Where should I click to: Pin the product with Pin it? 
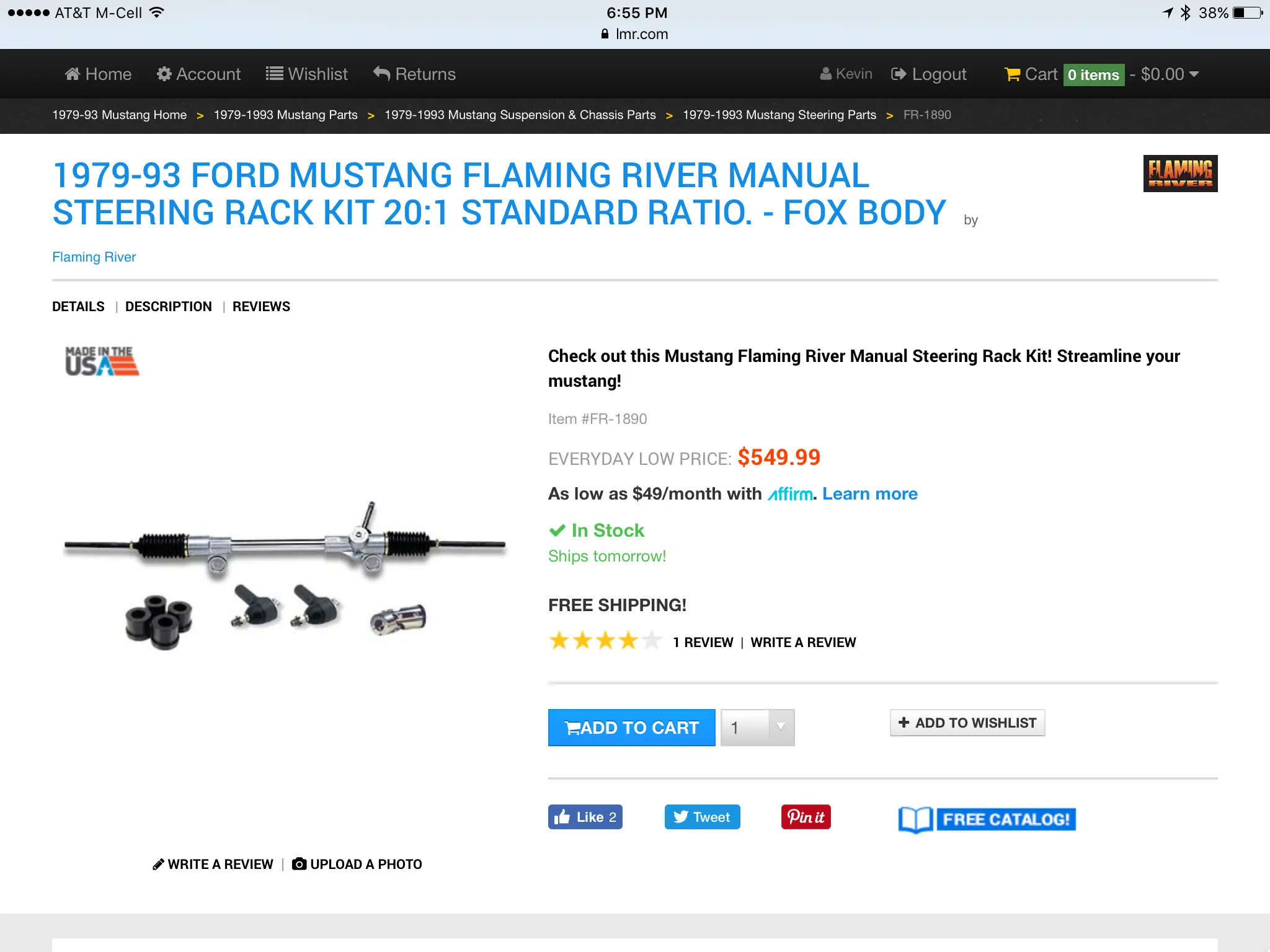pyautogui.click(x=806, y=817)
